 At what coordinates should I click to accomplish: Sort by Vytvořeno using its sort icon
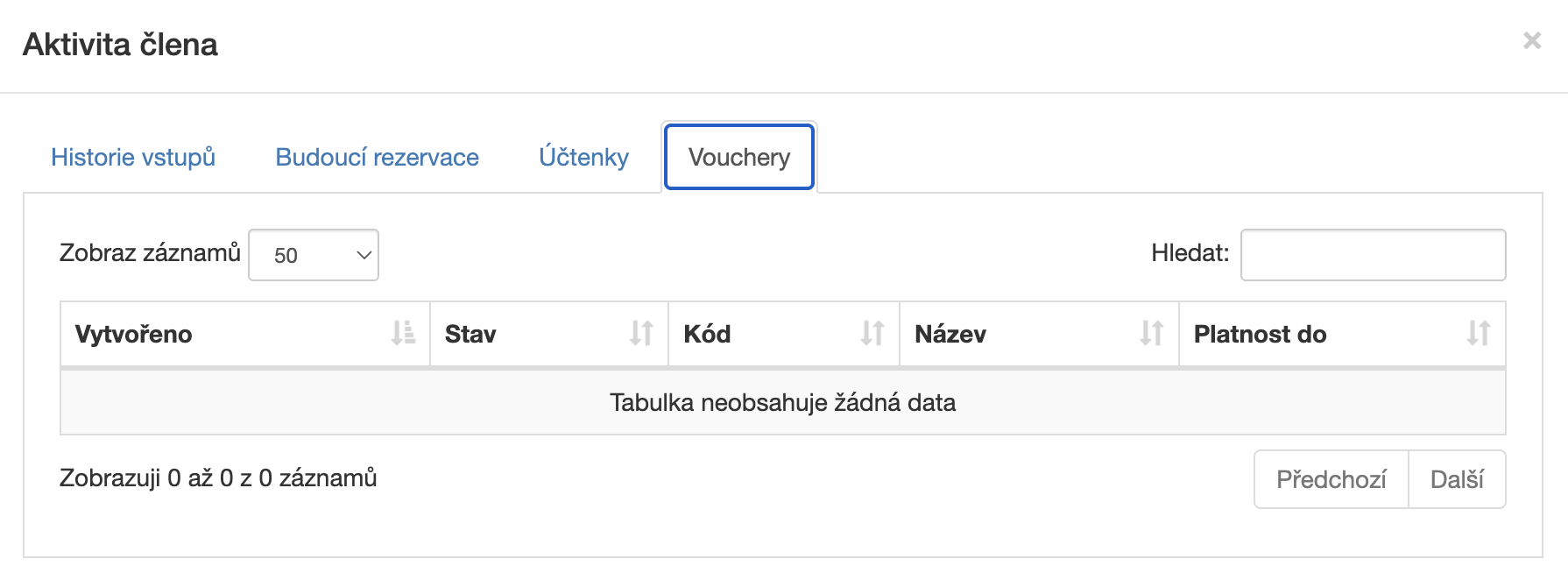coord(403,333)
